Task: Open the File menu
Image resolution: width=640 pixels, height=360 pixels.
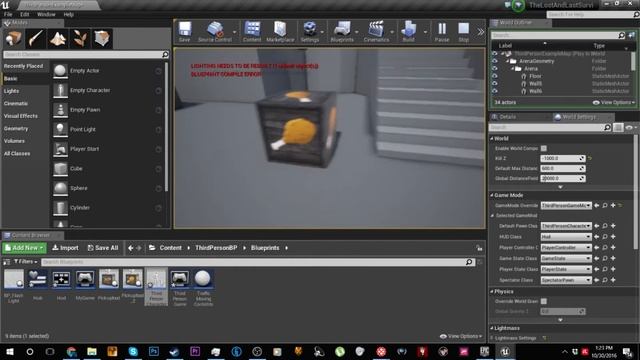Action: click(8, 14)
